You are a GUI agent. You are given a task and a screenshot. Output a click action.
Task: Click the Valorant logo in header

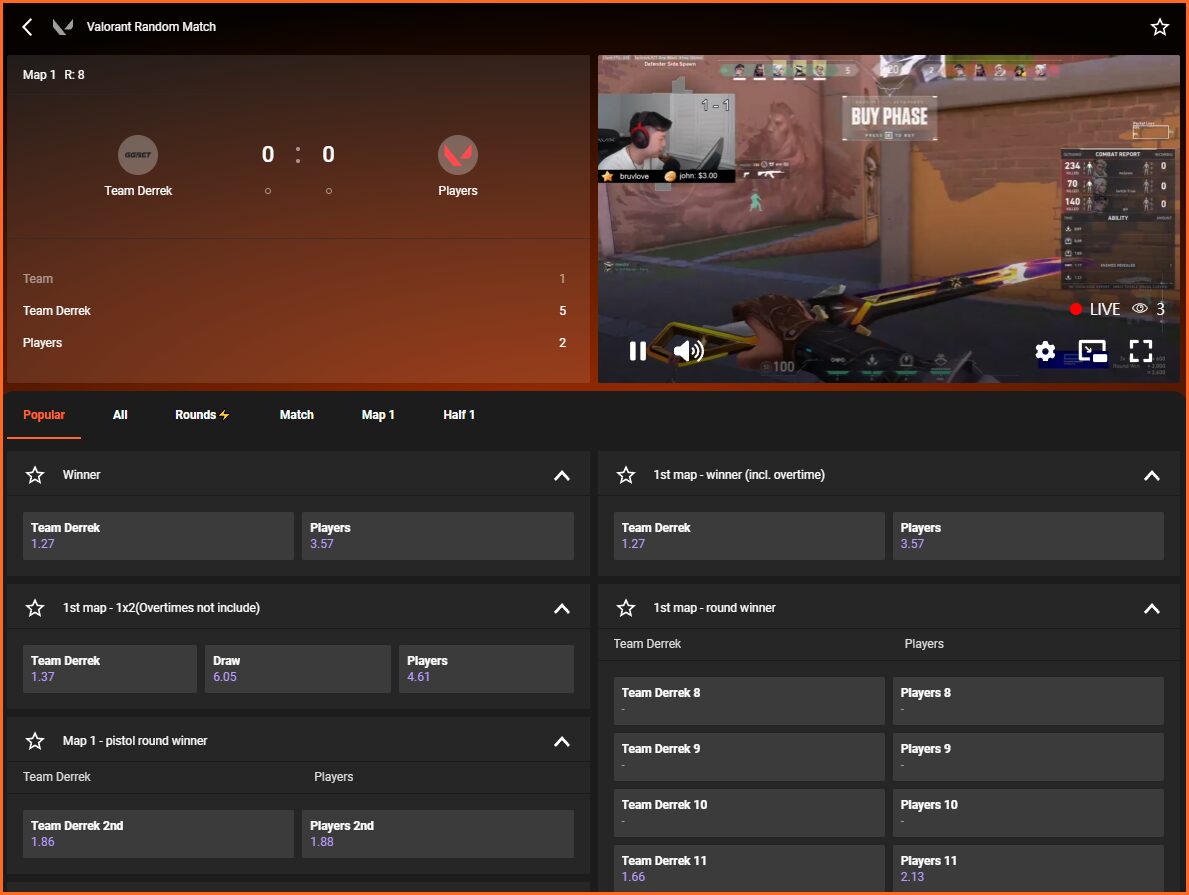[x=63, y=27]
